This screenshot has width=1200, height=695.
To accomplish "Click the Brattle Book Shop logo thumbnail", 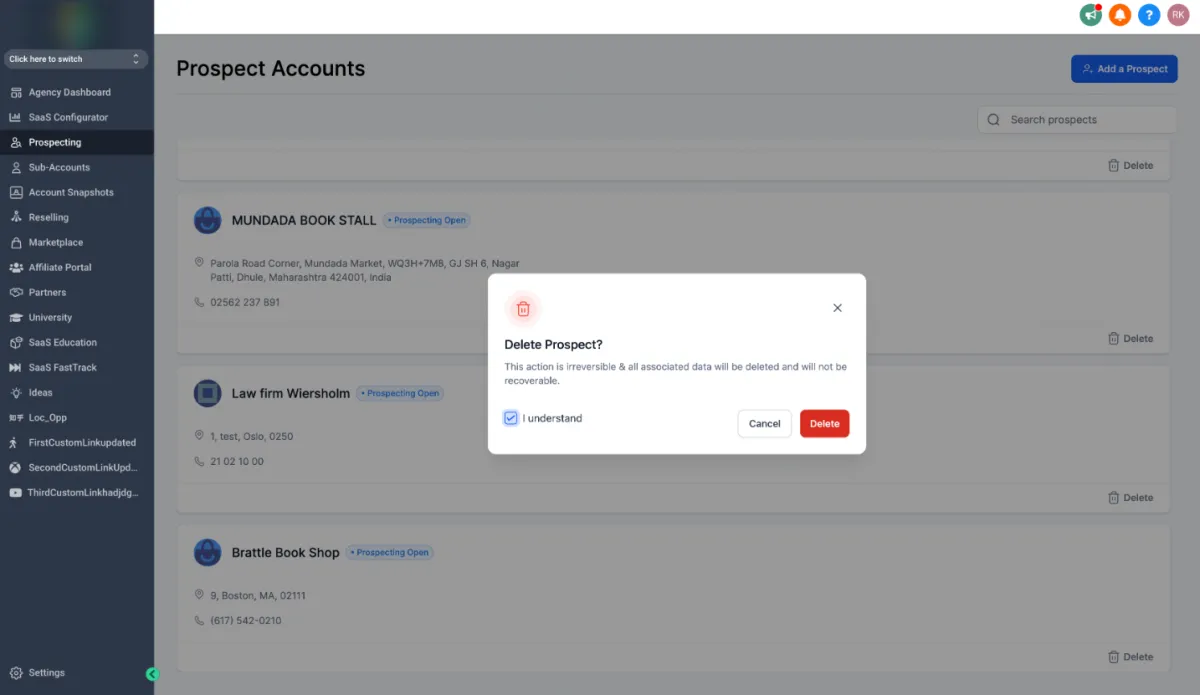I will 207,552.
